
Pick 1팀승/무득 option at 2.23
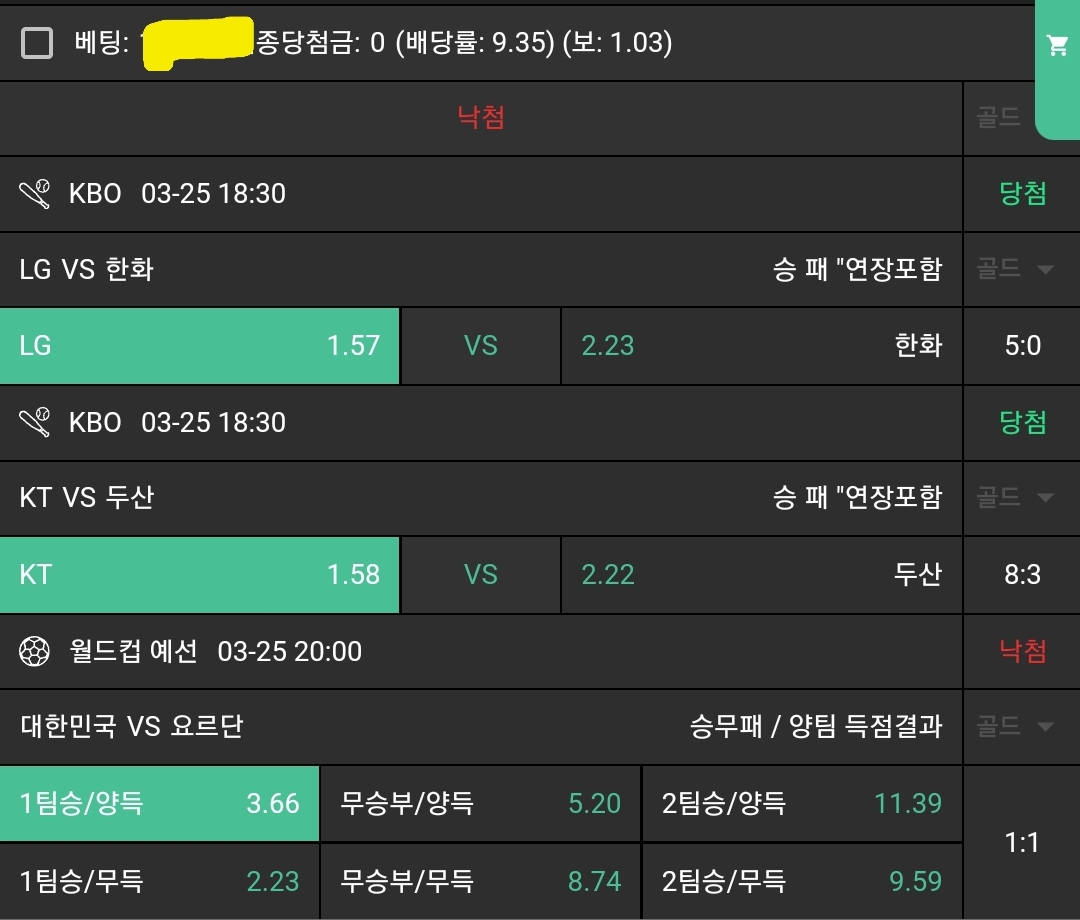tap(160, 881)
